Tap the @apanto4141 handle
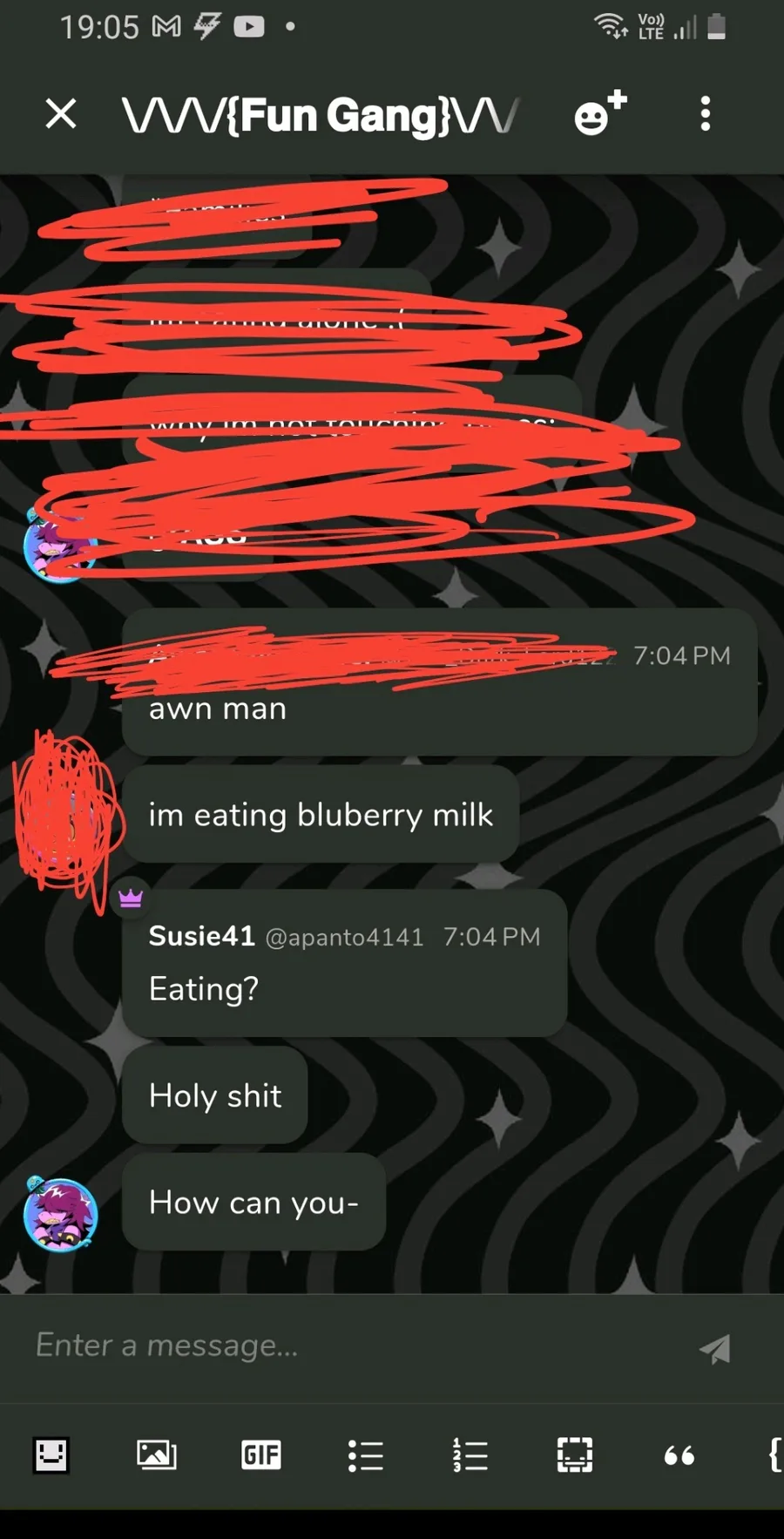This screenshot has width=784, height=1539. (x=344, y=937)
